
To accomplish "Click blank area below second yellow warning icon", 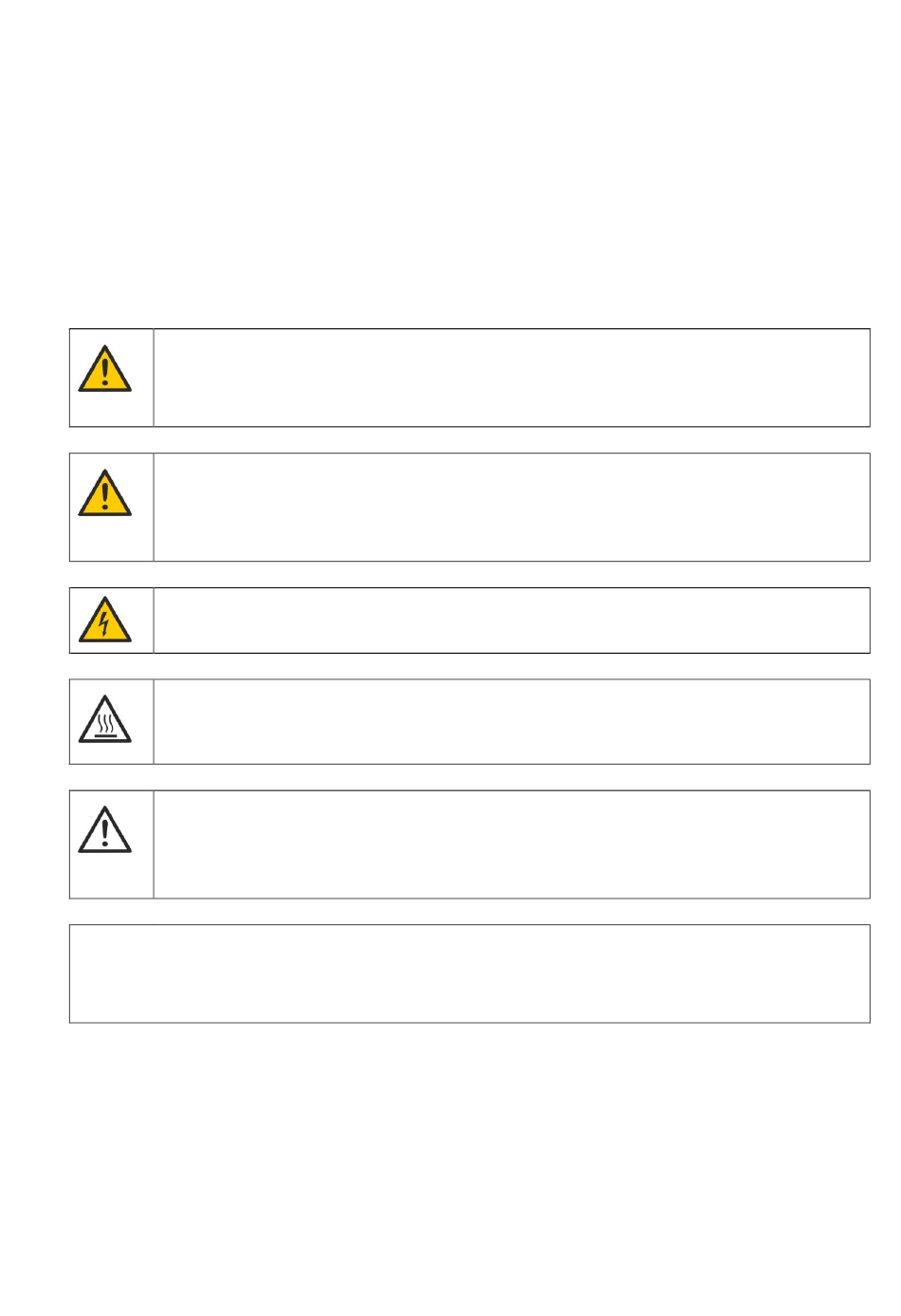I will pos(111,539).
